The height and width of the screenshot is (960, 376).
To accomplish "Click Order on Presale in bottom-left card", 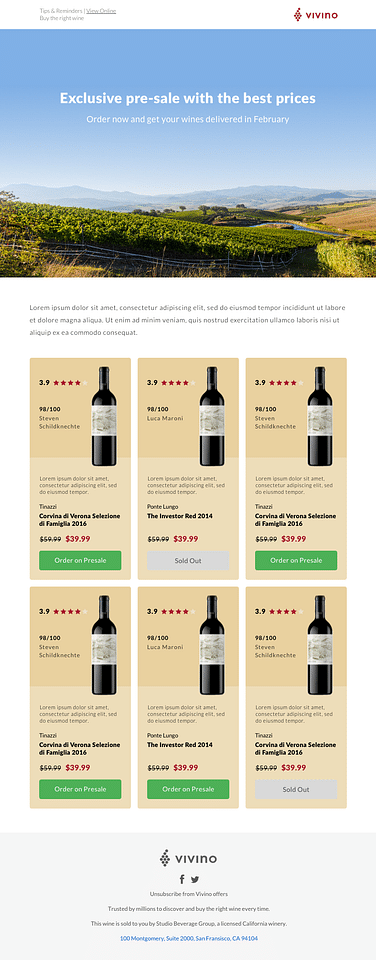I will (x=80, y=789).
